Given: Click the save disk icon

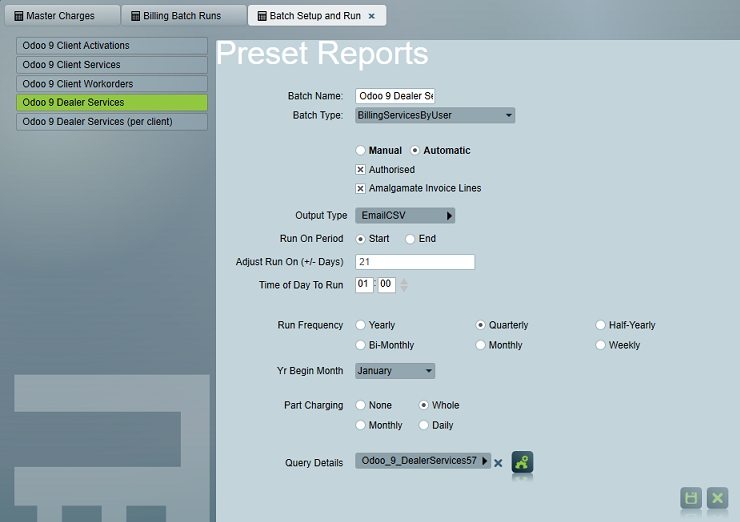Looking at the screenshot, I should coord(691,498).
